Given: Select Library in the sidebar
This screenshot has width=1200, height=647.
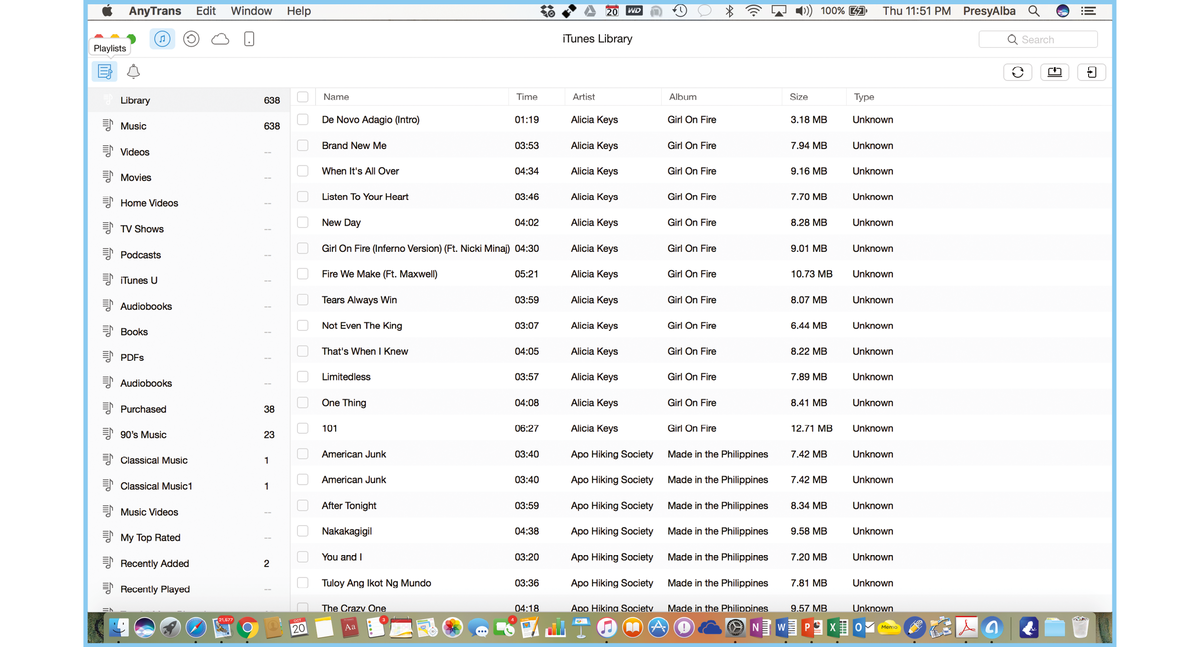Looking at the screenshot, I should click(189, 100).
